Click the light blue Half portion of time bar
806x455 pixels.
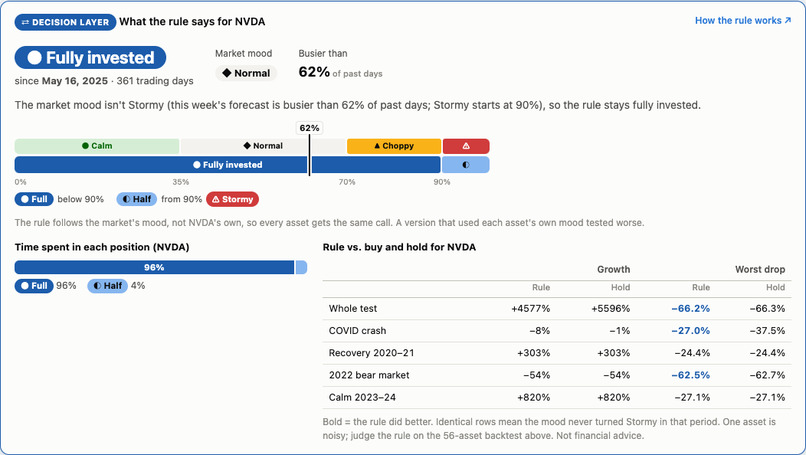[x=301, y=267]
